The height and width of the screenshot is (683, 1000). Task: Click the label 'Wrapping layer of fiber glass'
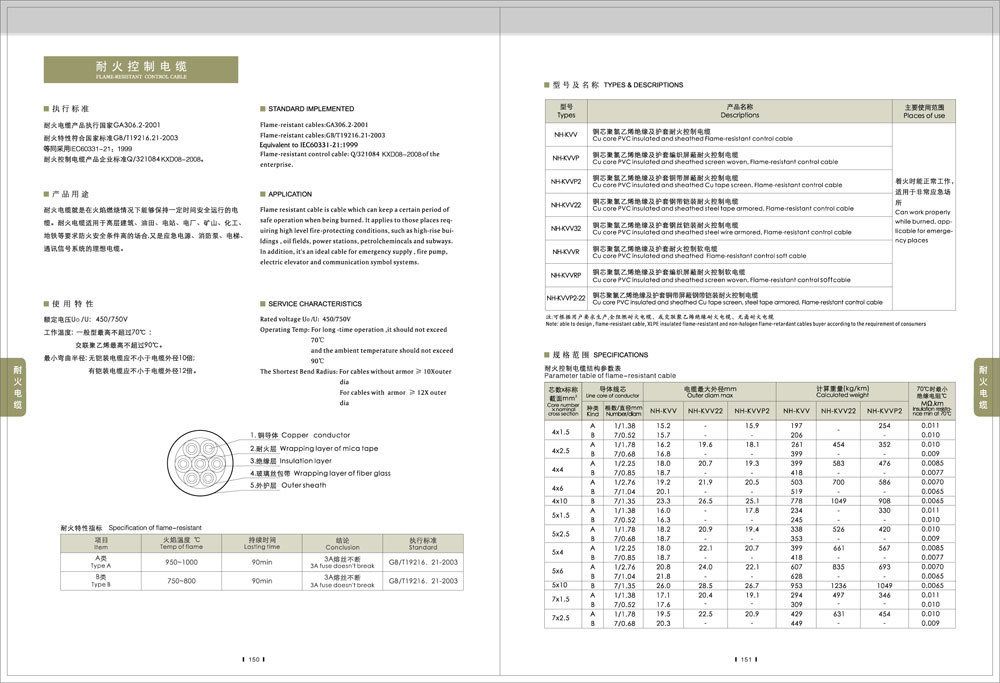(x=342, y=473)
